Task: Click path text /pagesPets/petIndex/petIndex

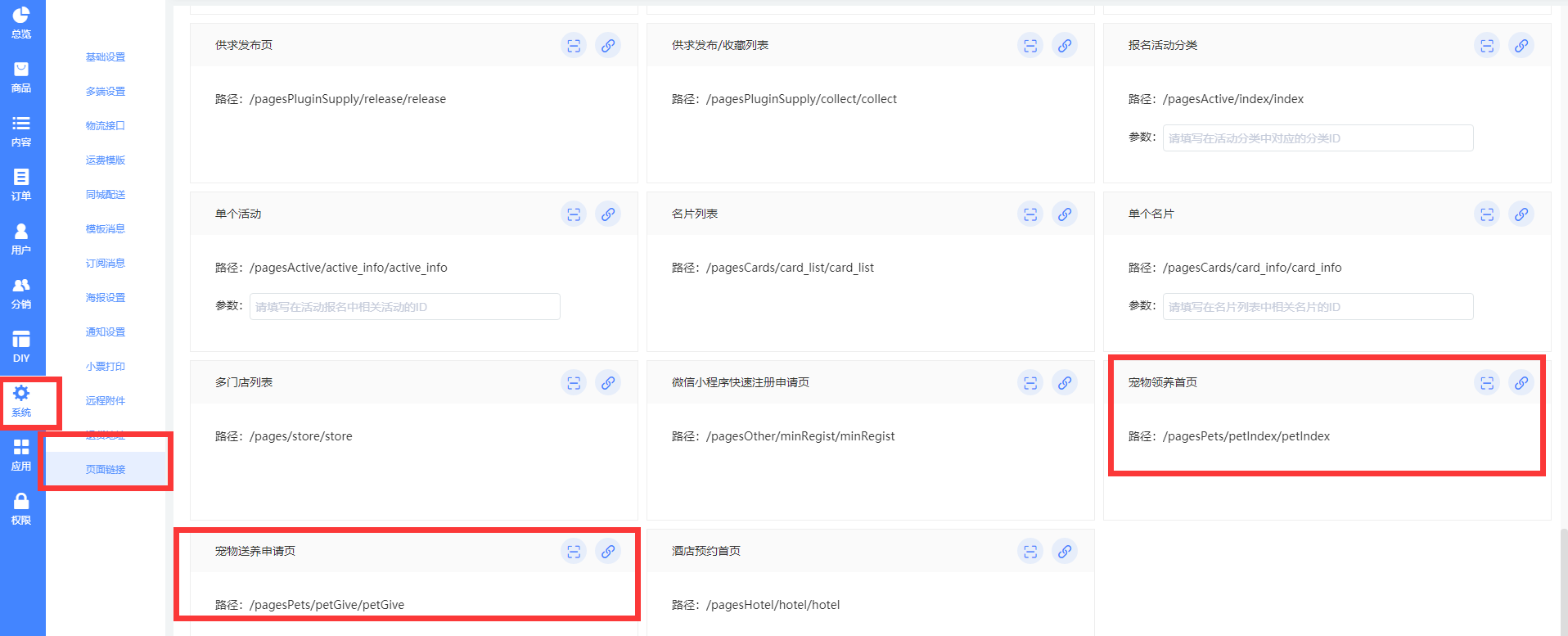Action: 1246,436
